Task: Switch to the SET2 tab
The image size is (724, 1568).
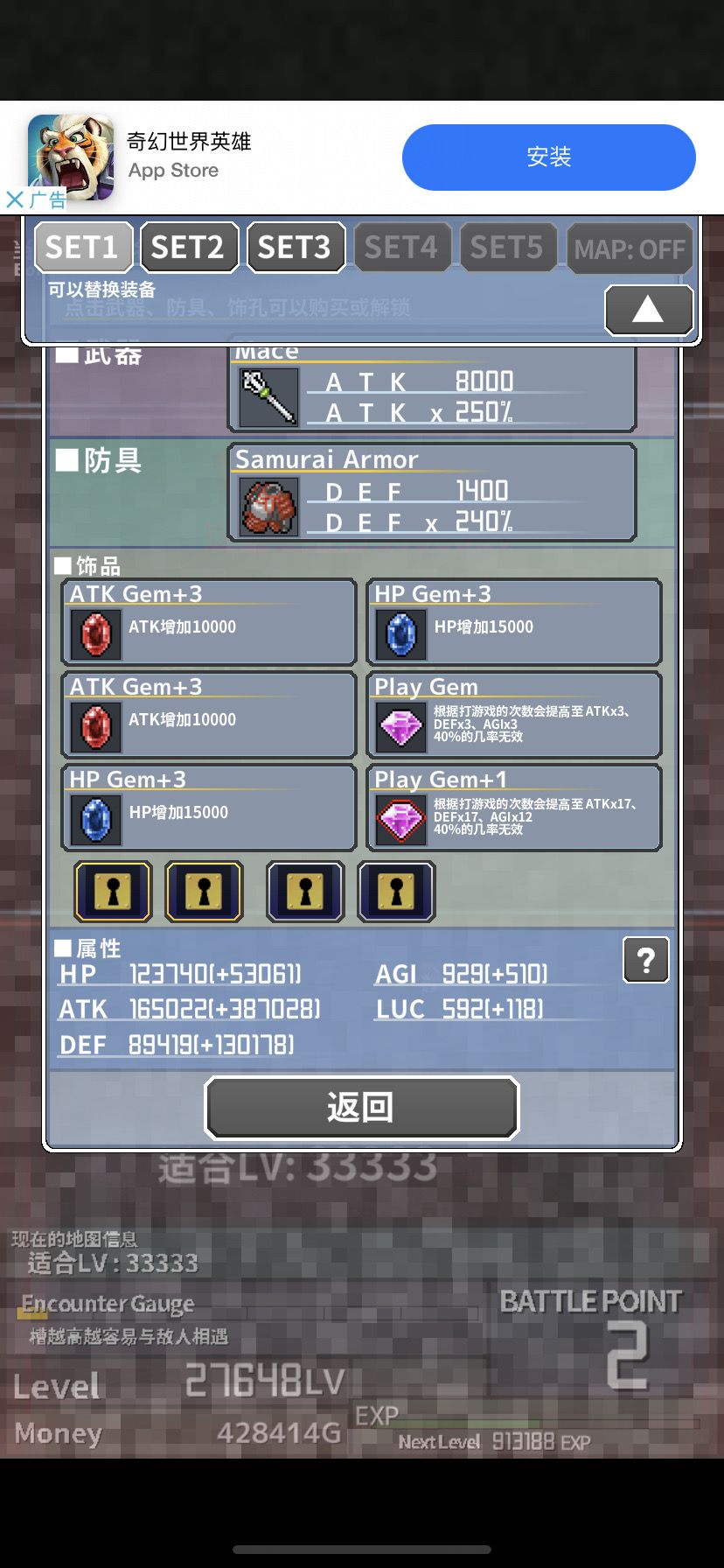Action: coord(189,247)
